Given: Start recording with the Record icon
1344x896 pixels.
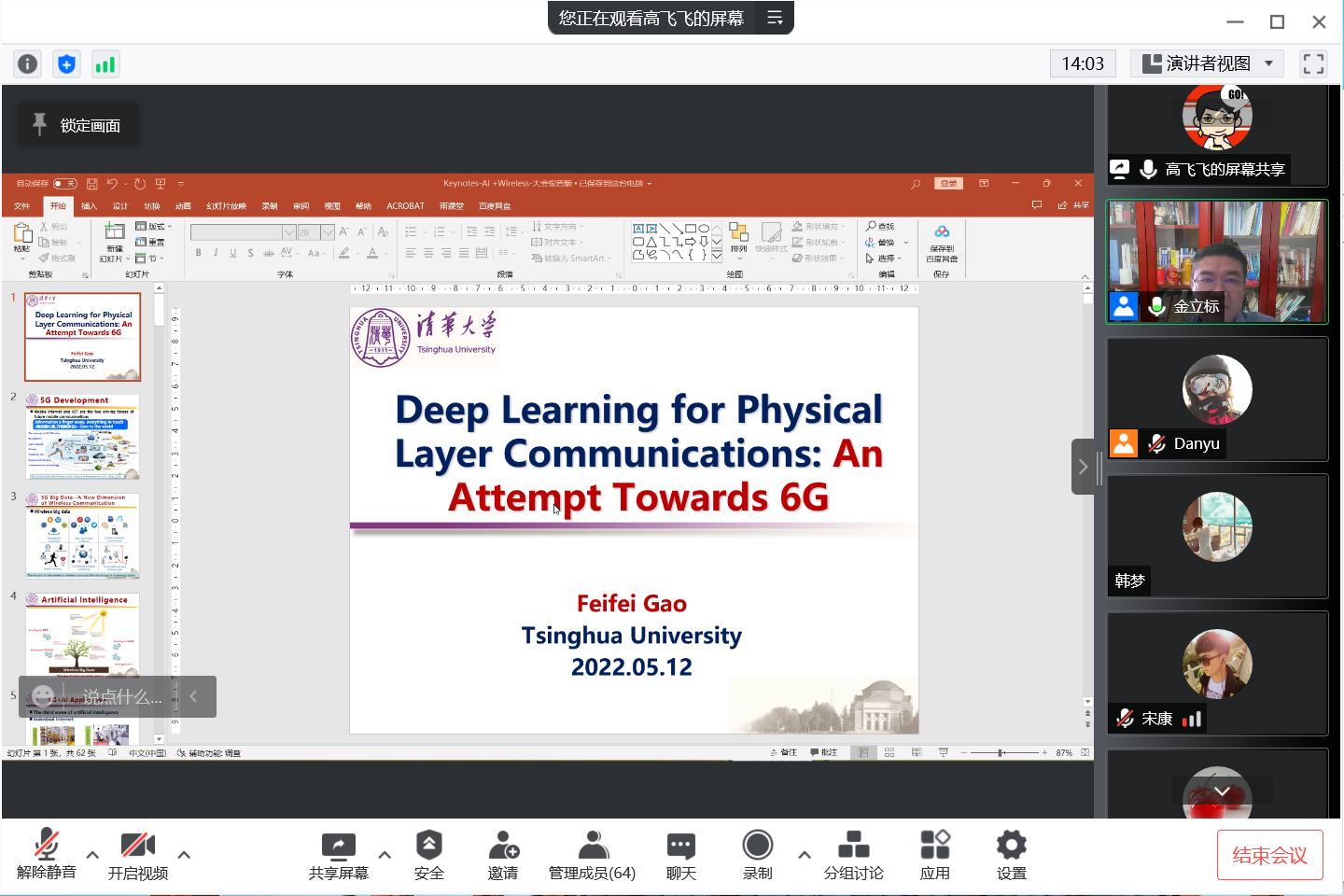Looking at the screenshot, I should click(757, 855).
